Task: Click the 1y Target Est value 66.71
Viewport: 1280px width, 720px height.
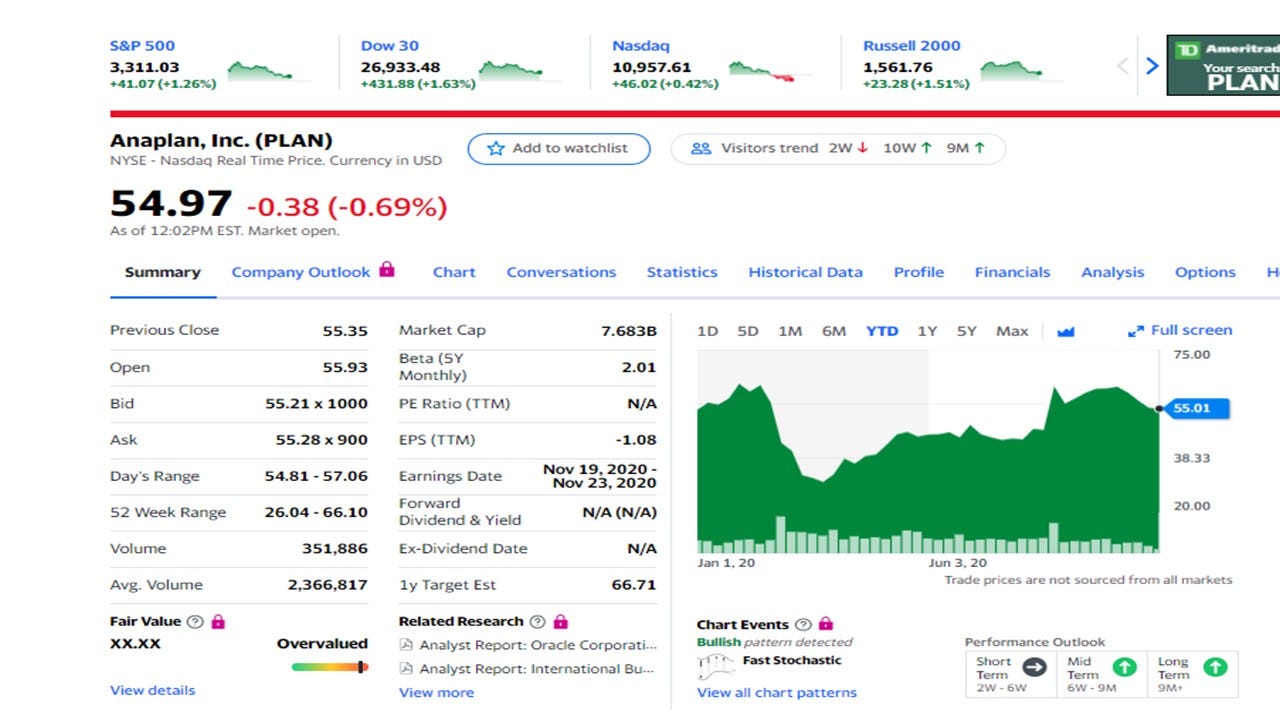Action: click(634, 585)
